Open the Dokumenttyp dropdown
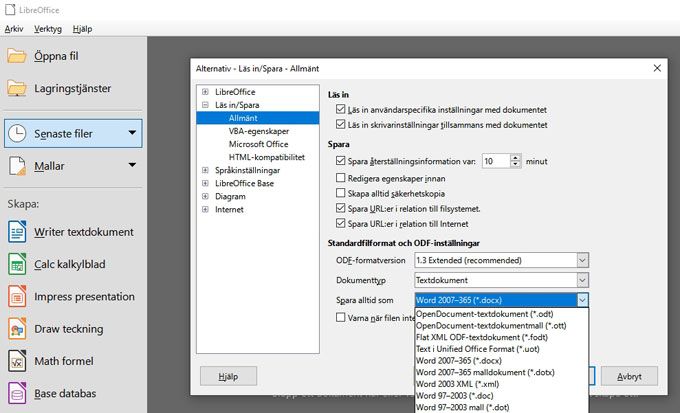680x413 pixels. (x=582, y=280)
